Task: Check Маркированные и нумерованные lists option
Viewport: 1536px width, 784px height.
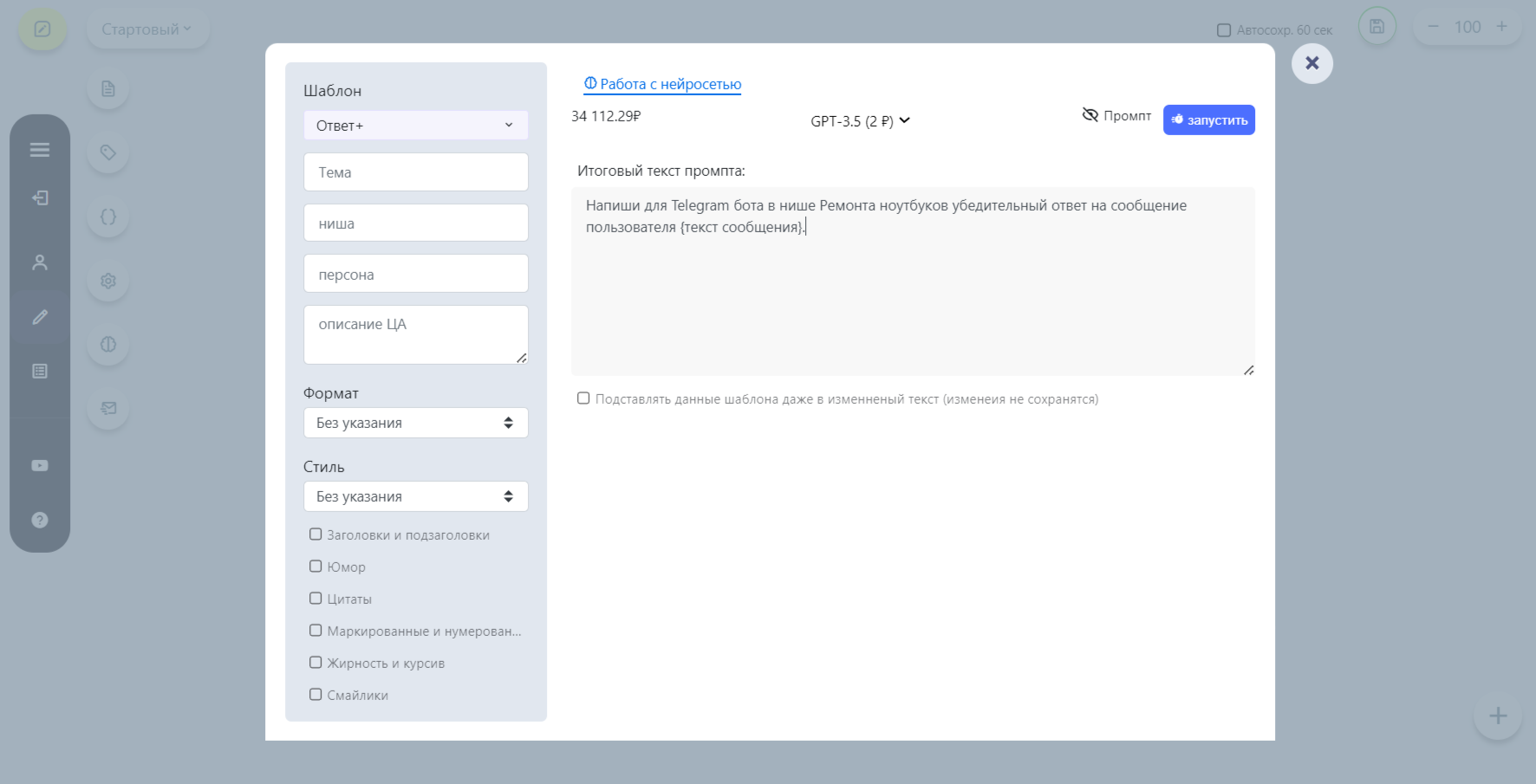Action: coord(316,631)
